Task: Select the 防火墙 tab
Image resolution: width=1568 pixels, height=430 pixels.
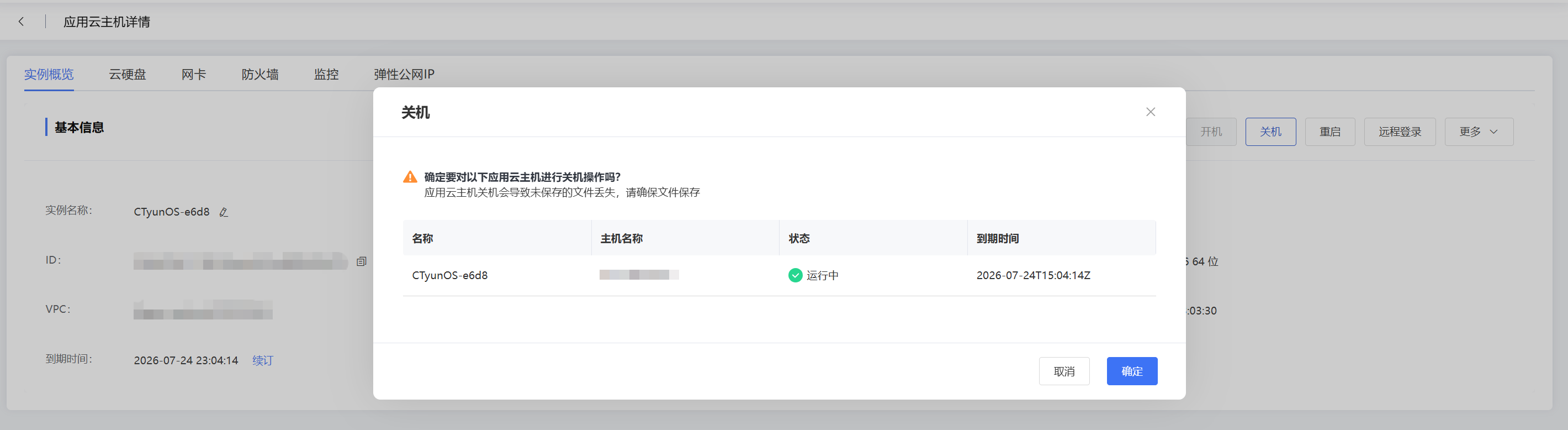Action: [x=260, y=74]
